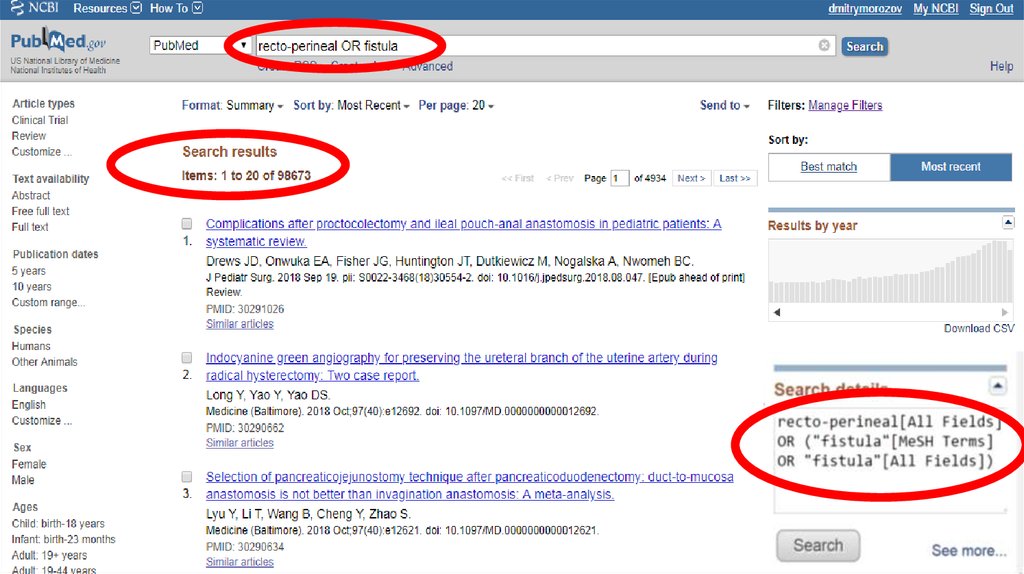Check the third result's checkbox
The image size is (1024, 574).
pos(187,477)
